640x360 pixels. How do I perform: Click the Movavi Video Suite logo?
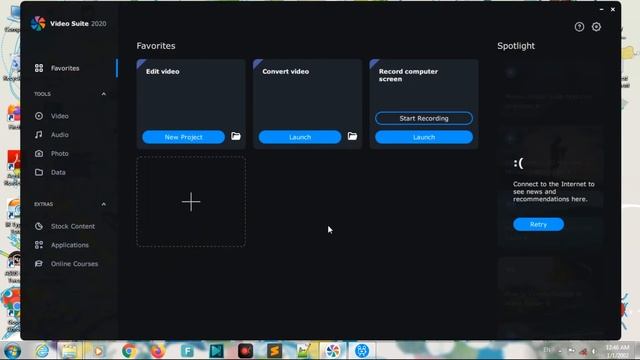coord(38,24)
